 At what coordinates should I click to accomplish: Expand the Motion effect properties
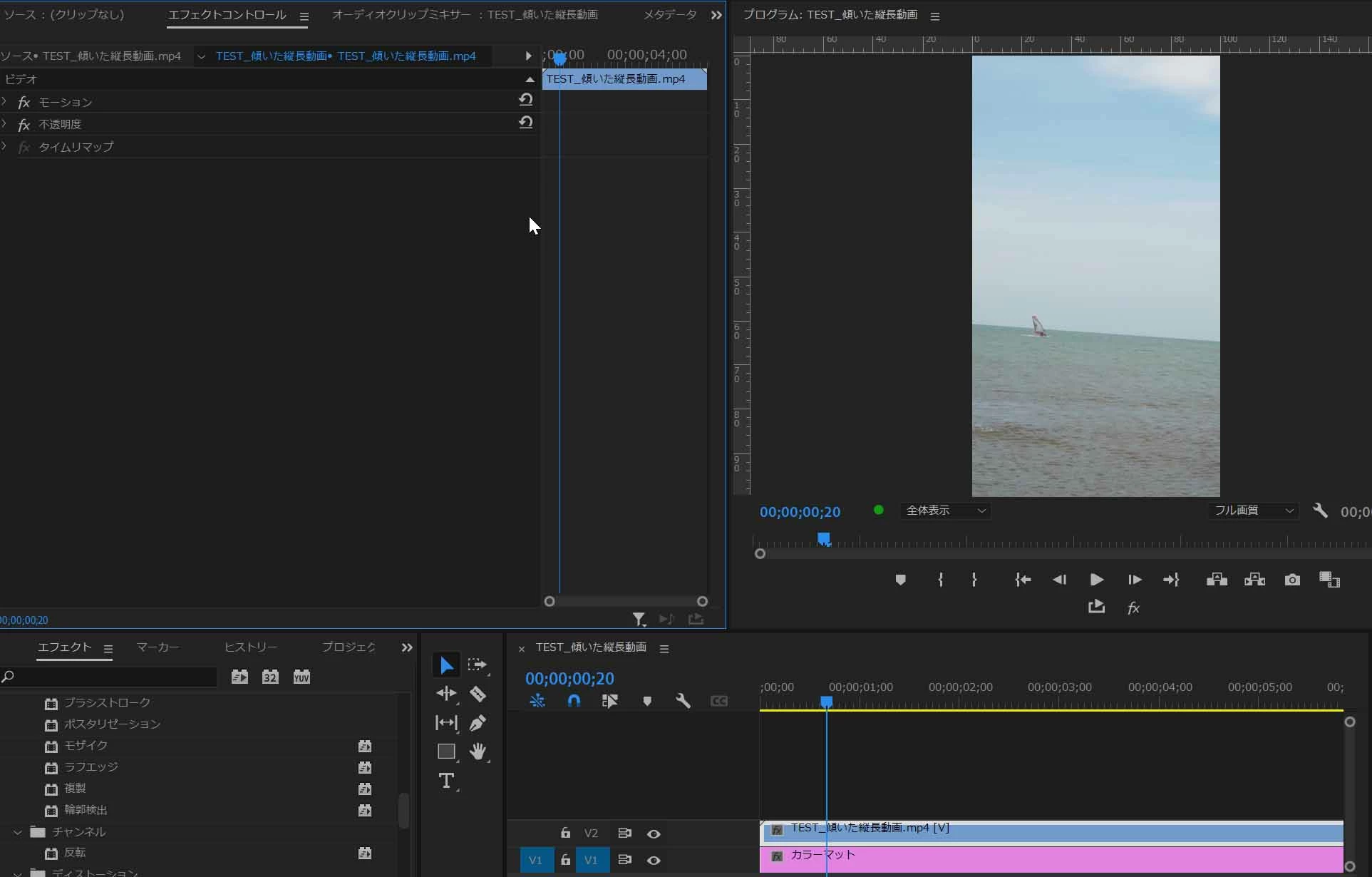point(5,102)
